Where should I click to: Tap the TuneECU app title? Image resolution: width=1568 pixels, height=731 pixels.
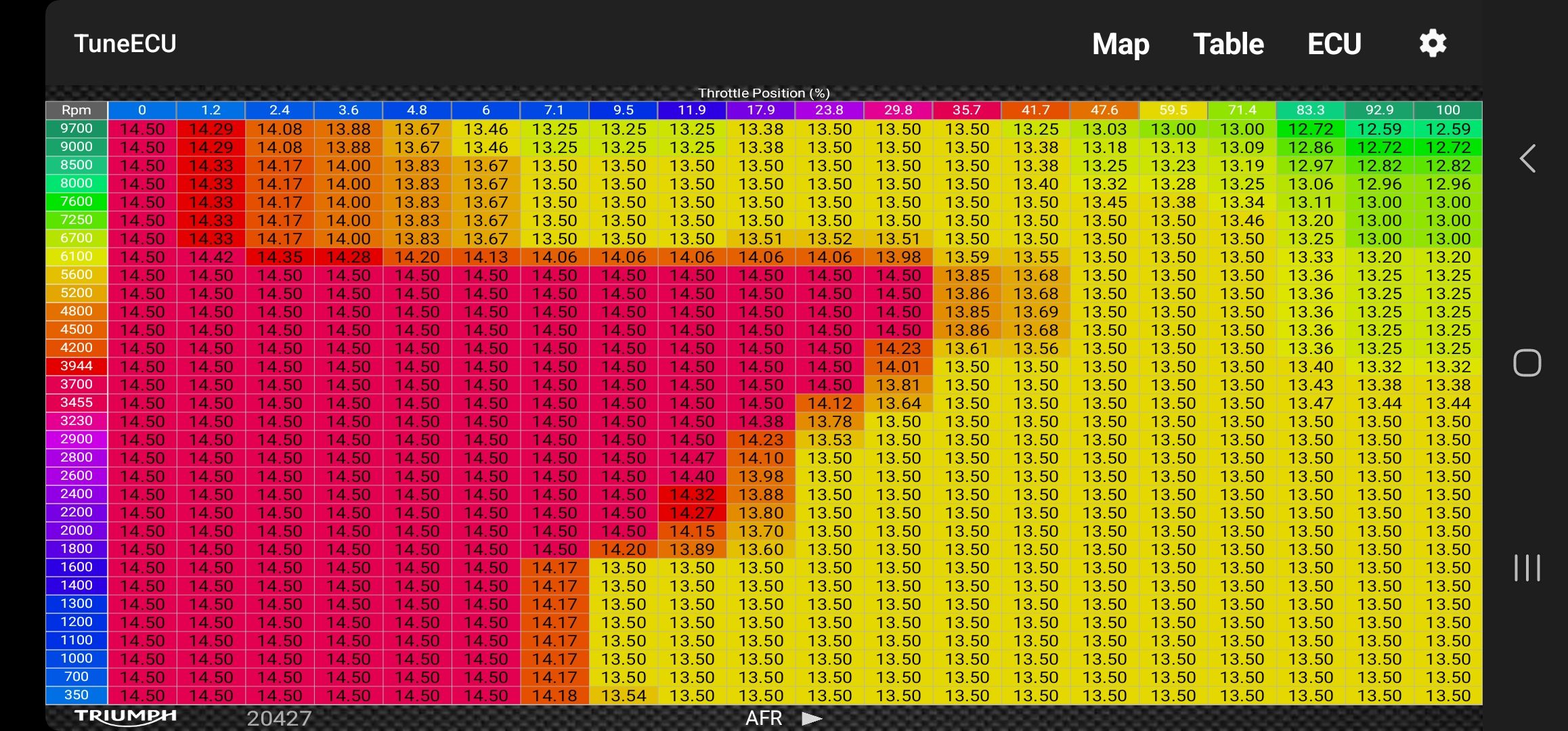125,43
